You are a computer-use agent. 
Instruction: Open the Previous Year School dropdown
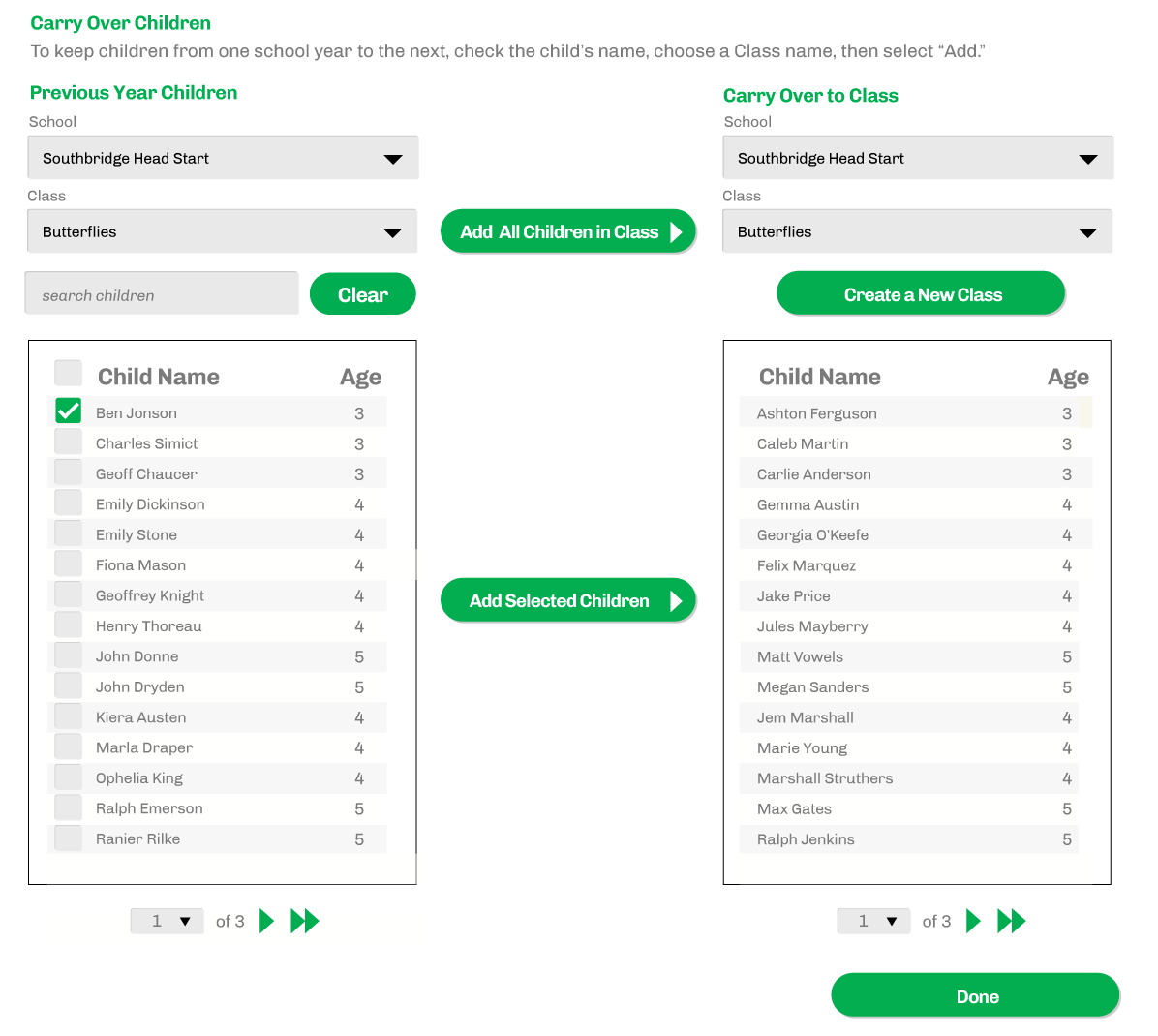click(224, 158)
